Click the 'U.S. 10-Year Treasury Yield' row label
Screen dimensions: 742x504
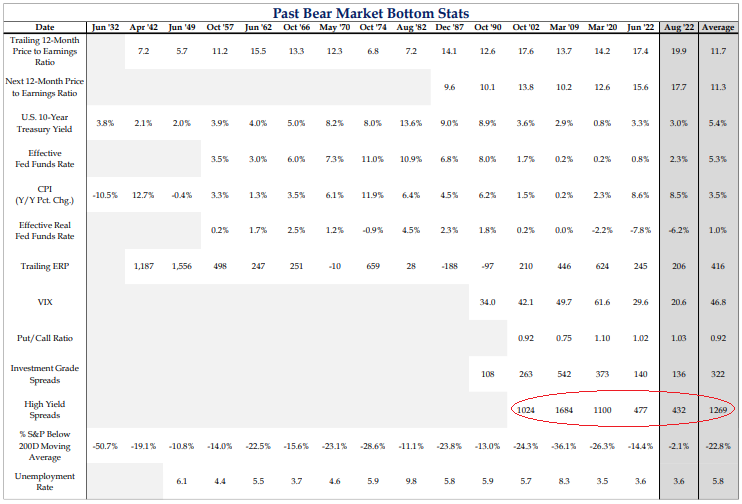point(45,122)
